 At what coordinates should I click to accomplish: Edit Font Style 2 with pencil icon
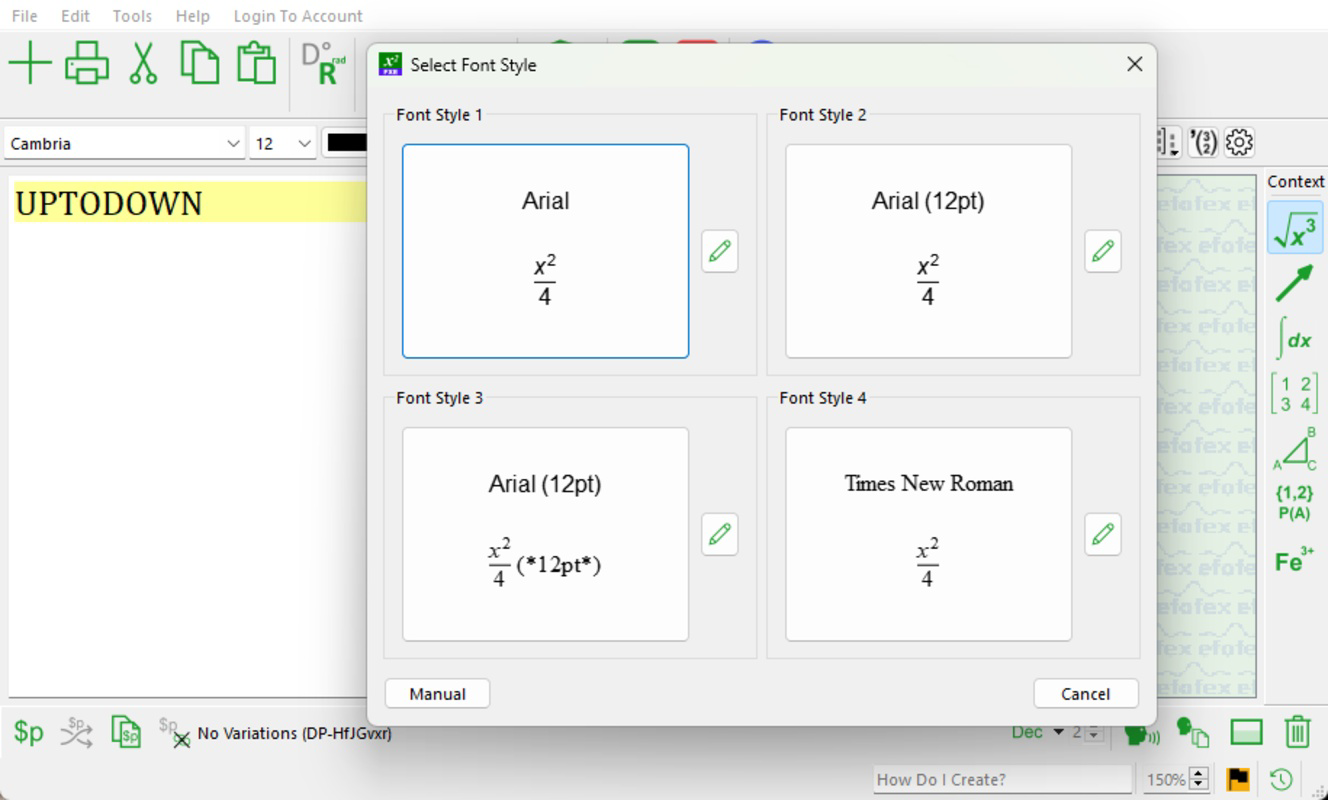(x=1103, y=252)
